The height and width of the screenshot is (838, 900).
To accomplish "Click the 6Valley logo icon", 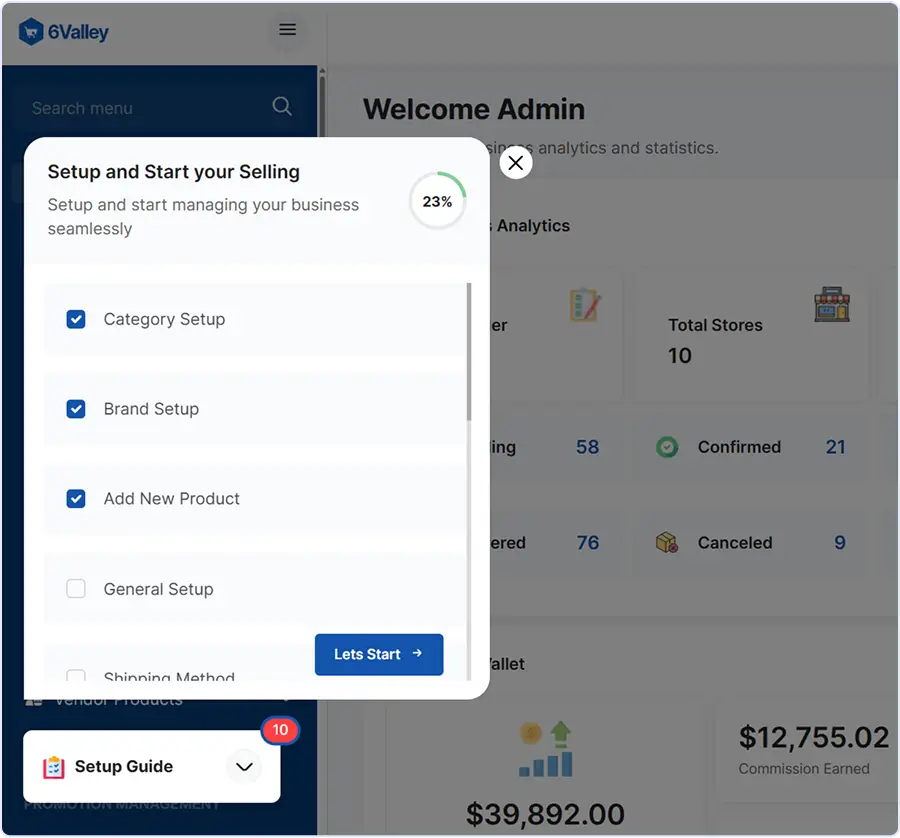I will 31,32.
